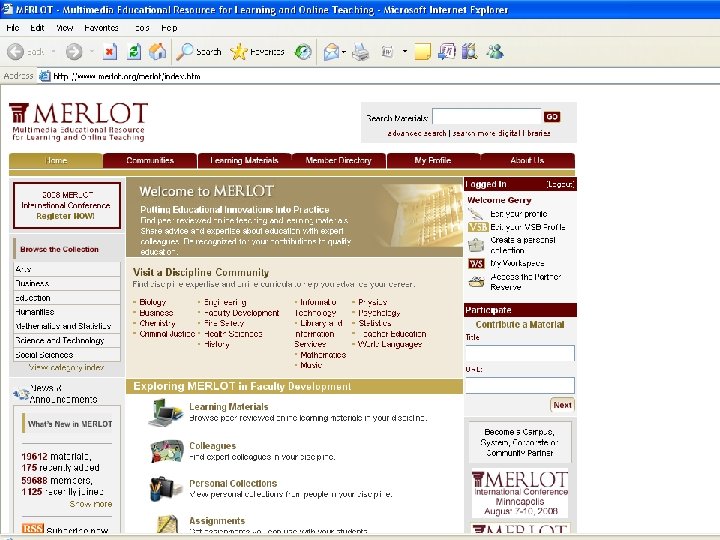Viewport: 720px width, 540px height.
Task: Switch to the My Profile tab
Action: 433,160
